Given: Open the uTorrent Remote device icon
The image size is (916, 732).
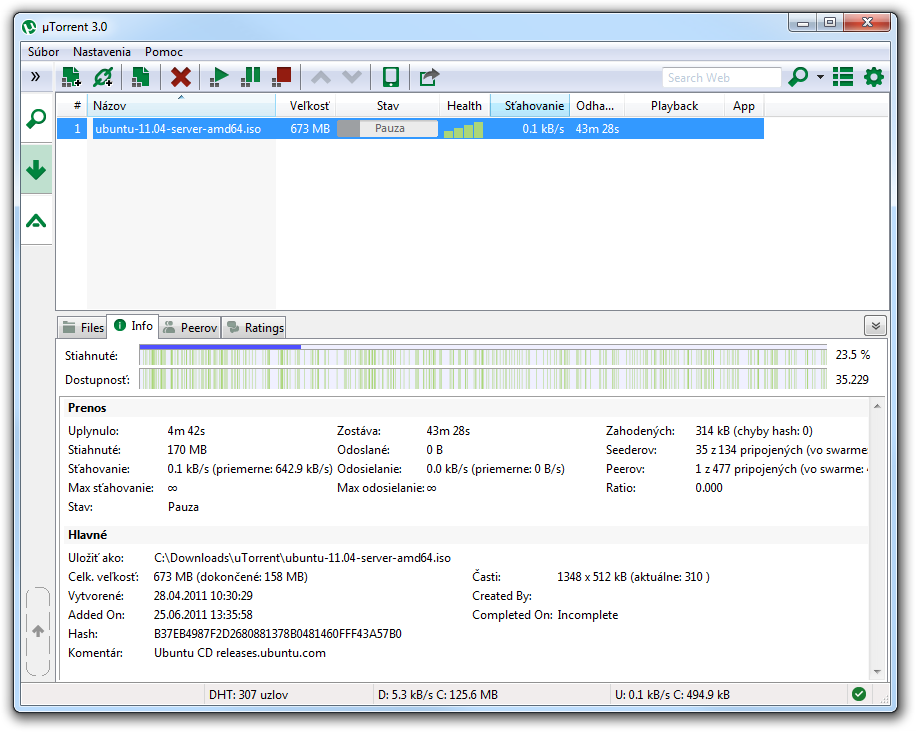Looking at the screenshot, I should click(x=390, y=77).
